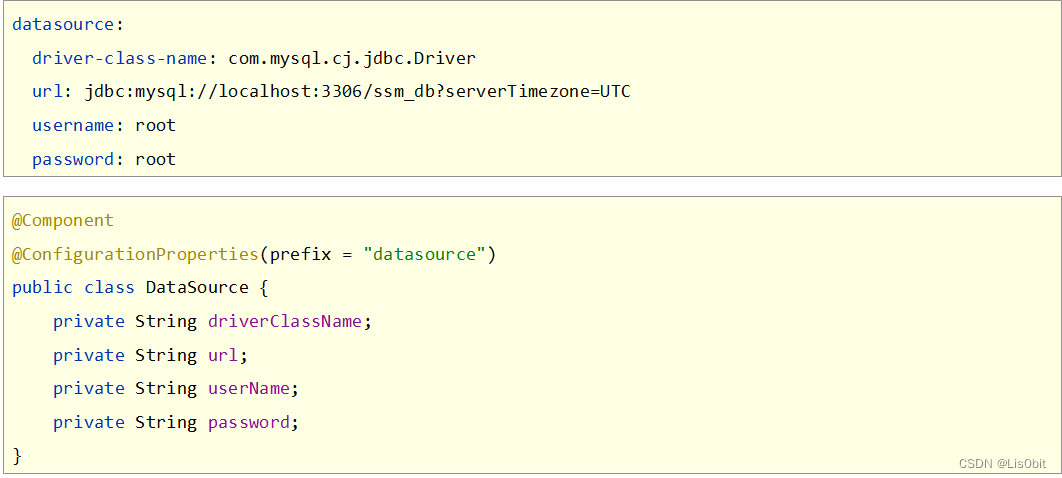Click the green "datasource" prefix string
Image resolution: width=1062 pixels, height=478 pixels.
425,255
